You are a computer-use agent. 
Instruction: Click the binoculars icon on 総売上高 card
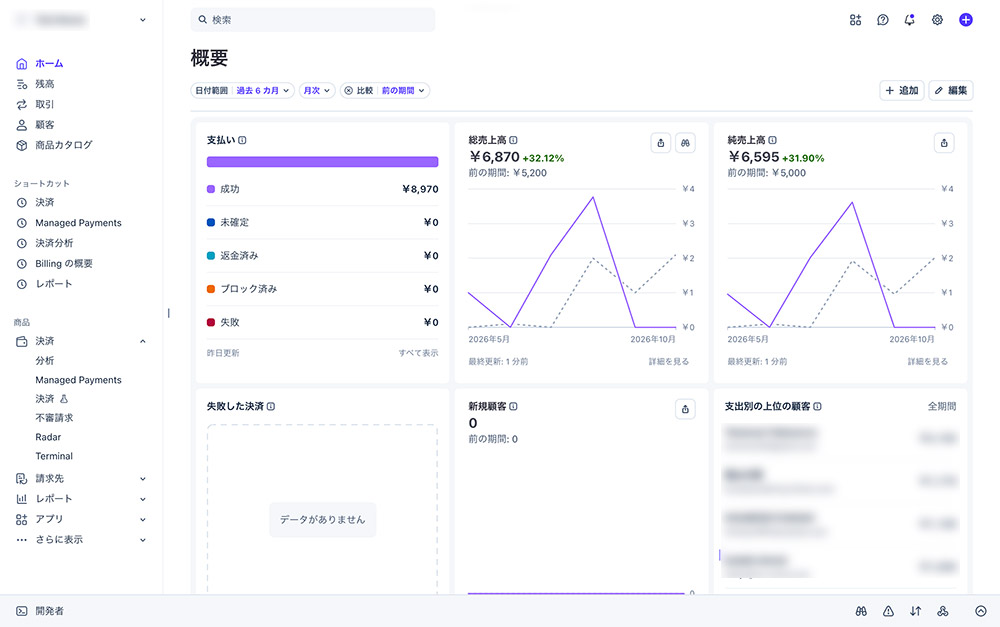pos(685,143)
